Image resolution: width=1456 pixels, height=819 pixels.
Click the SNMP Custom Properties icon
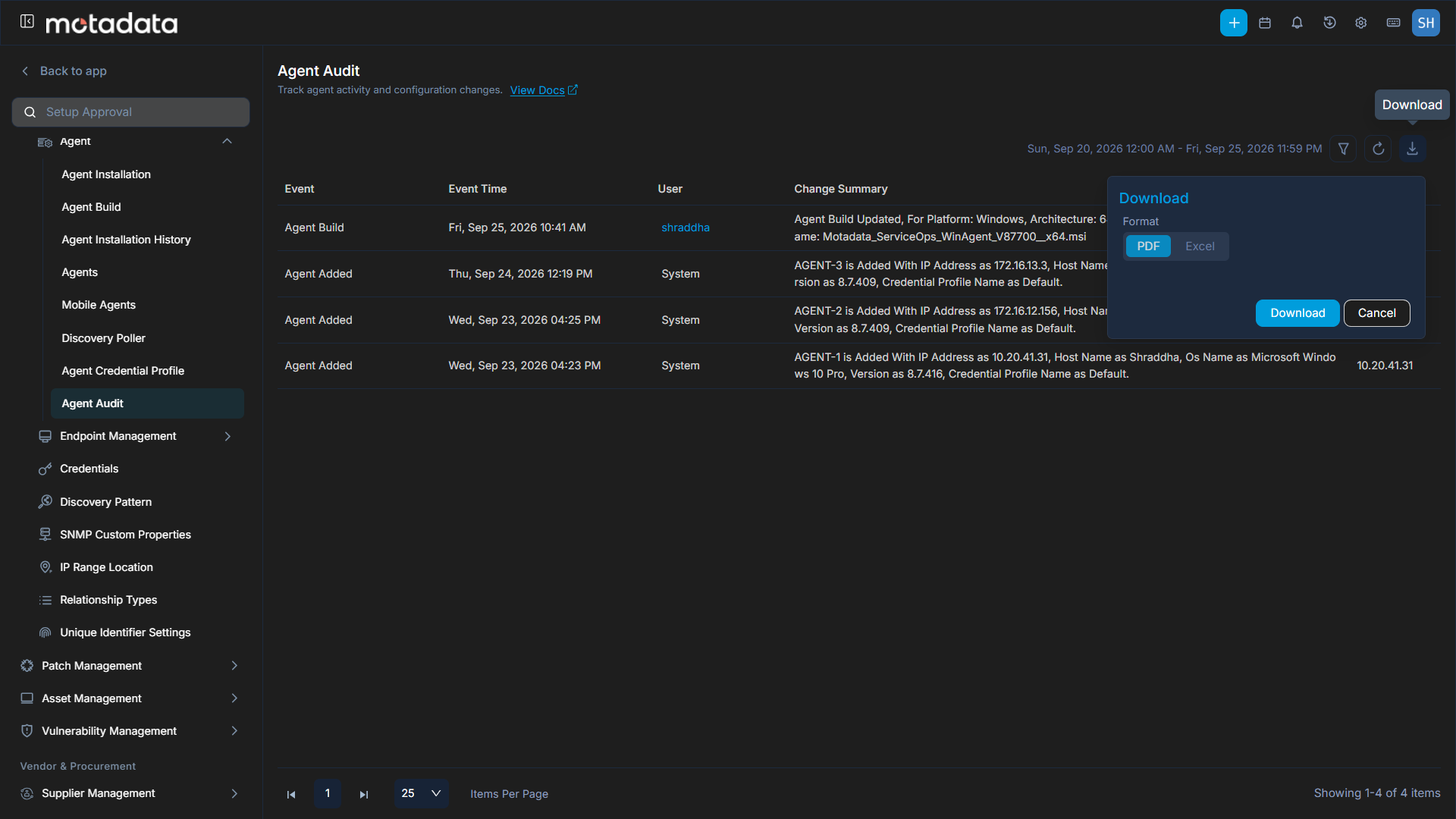[x=45, y=535]
